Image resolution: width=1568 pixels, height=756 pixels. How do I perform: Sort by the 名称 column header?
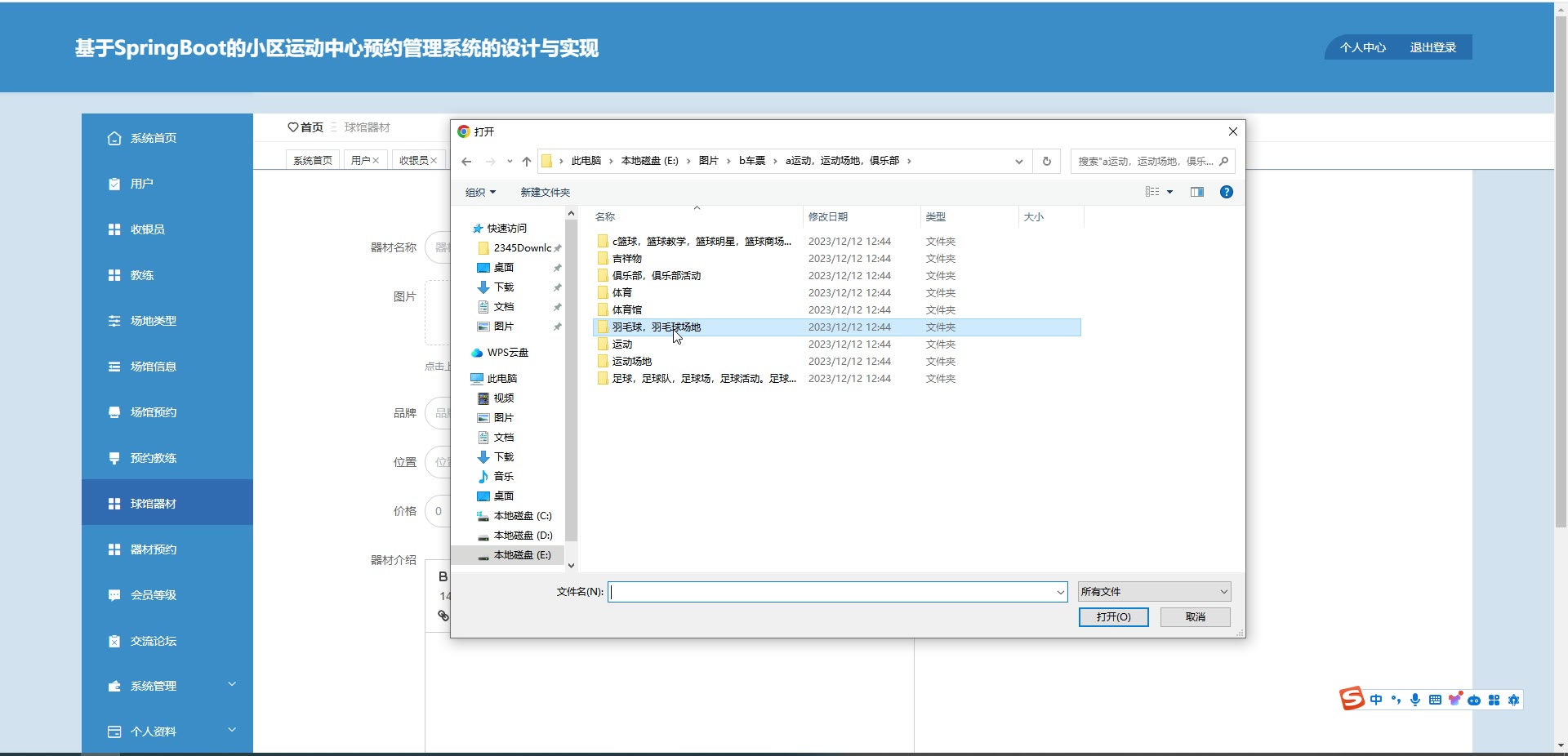(x=697, y=217)
